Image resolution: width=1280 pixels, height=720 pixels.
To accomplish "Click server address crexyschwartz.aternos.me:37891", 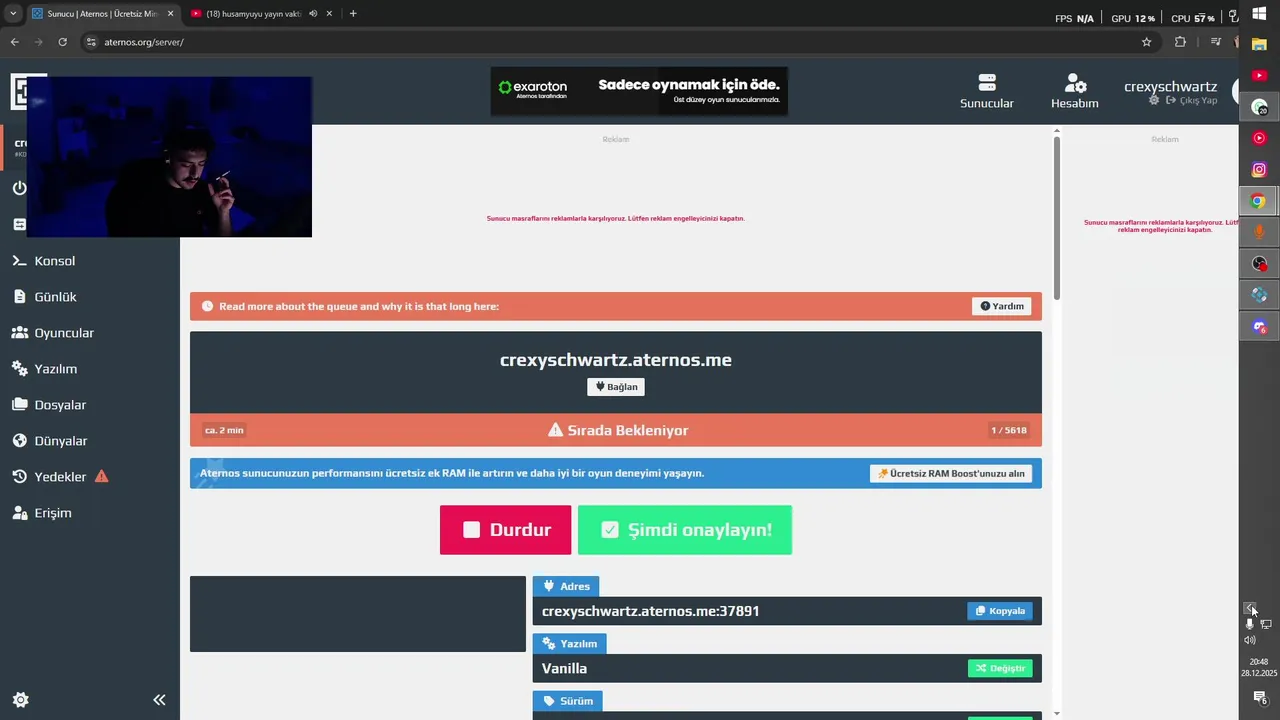I will pyautogui.click(x=651, y=611).
